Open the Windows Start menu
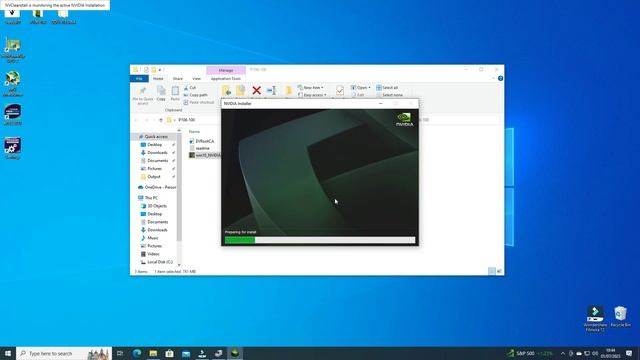 pos(8,353)
